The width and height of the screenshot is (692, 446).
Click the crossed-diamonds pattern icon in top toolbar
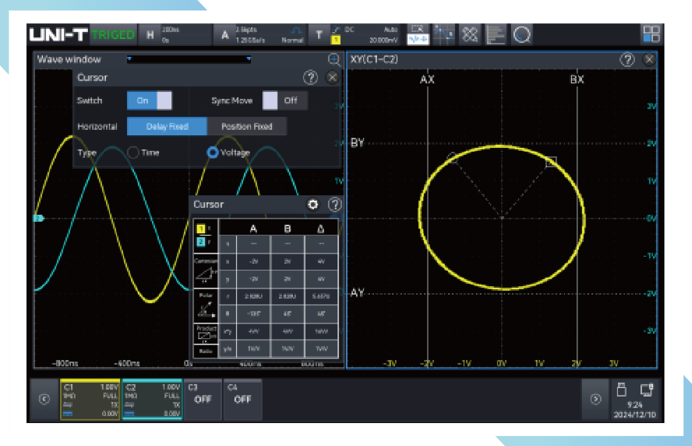(x=470, y=35)
